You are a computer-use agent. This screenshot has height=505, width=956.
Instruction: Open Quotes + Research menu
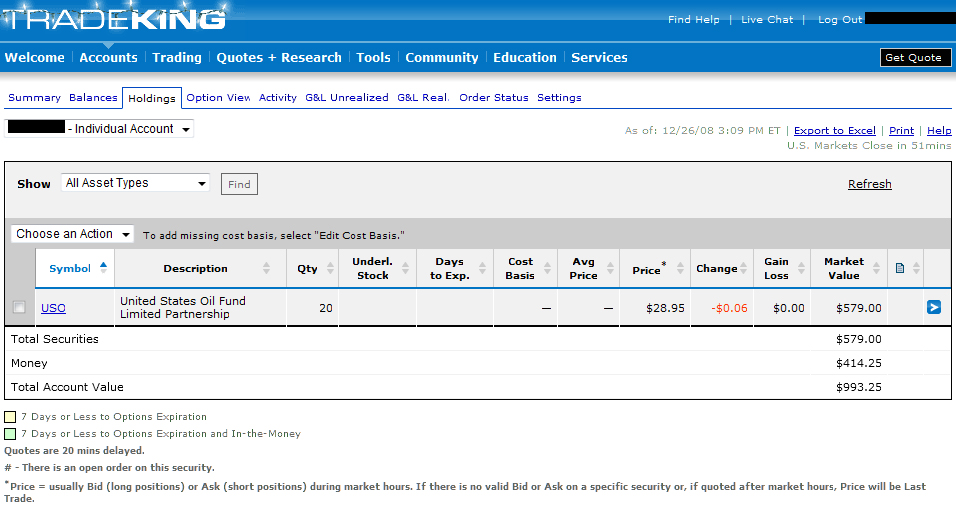coord(279,57)
